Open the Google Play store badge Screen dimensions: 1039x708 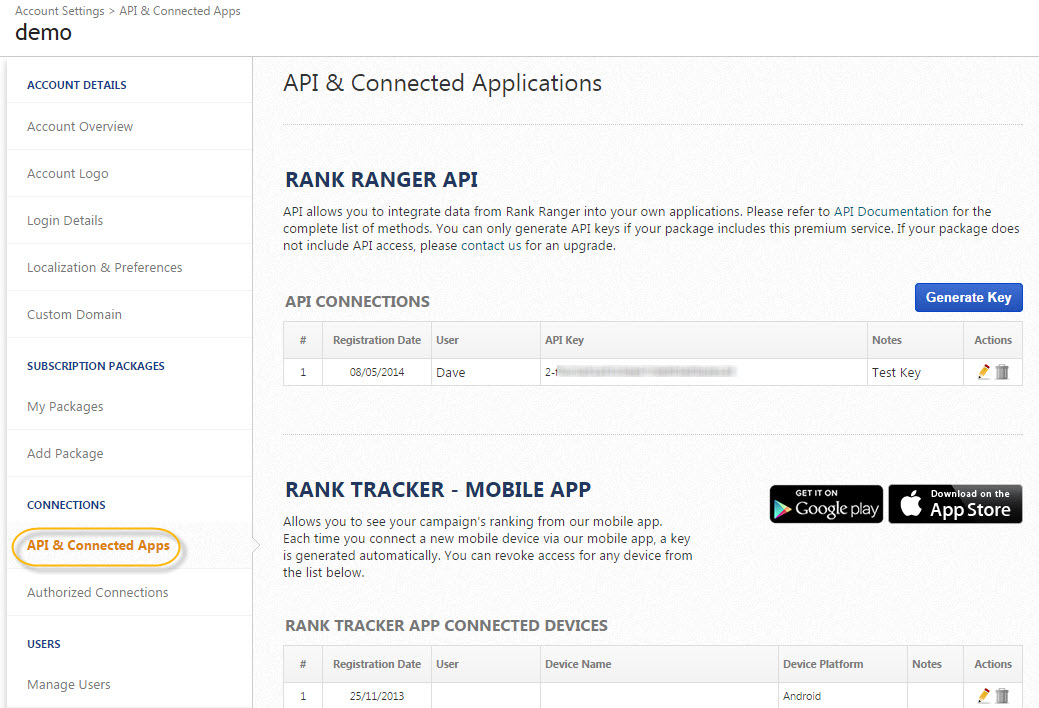coord(826,504)
